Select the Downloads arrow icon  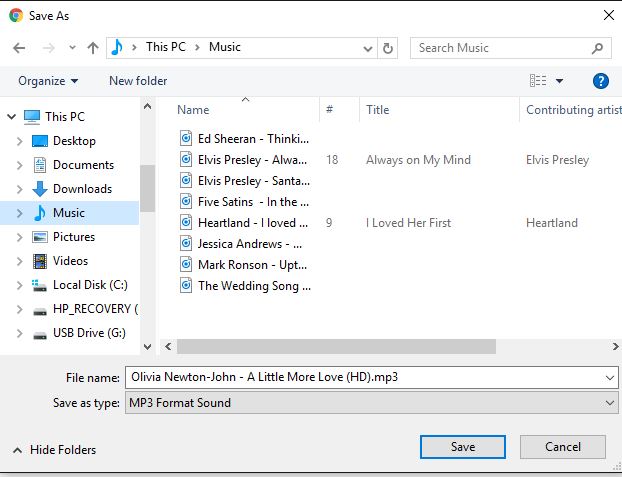(40, 189)
